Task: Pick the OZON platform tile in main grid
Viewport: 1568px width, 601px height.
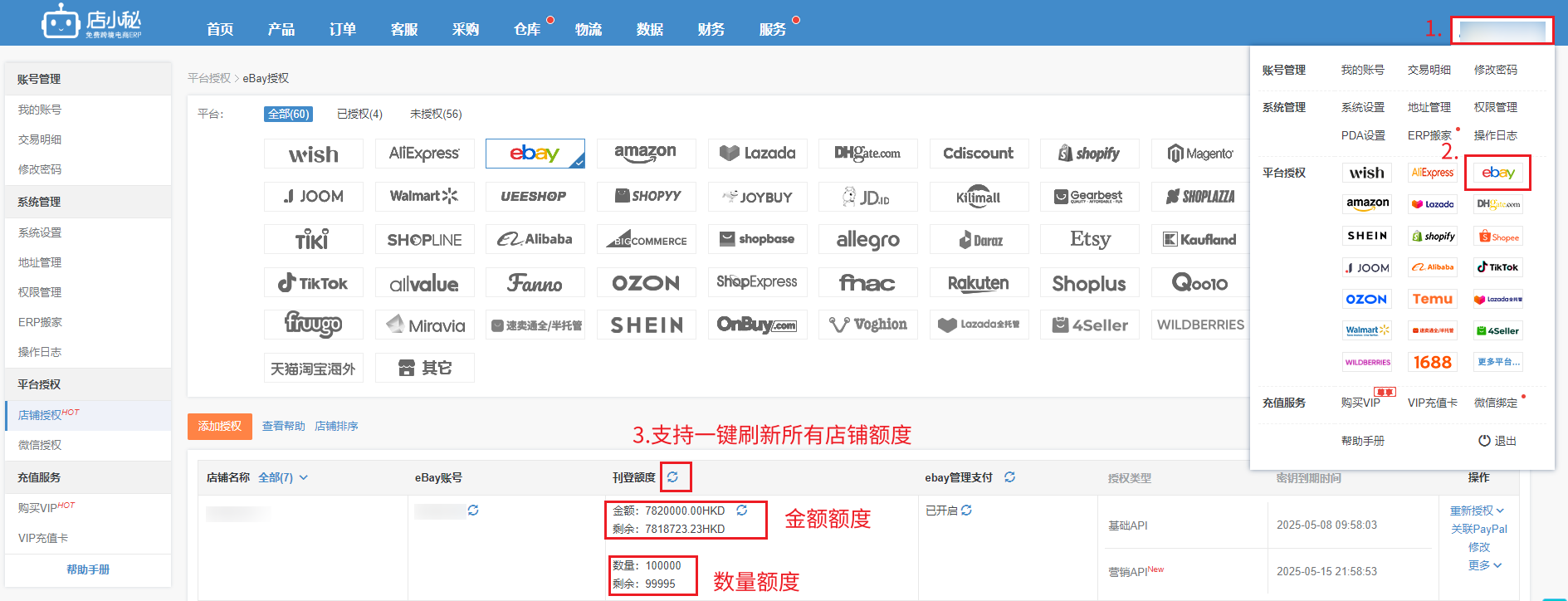Action: [646, 283]
